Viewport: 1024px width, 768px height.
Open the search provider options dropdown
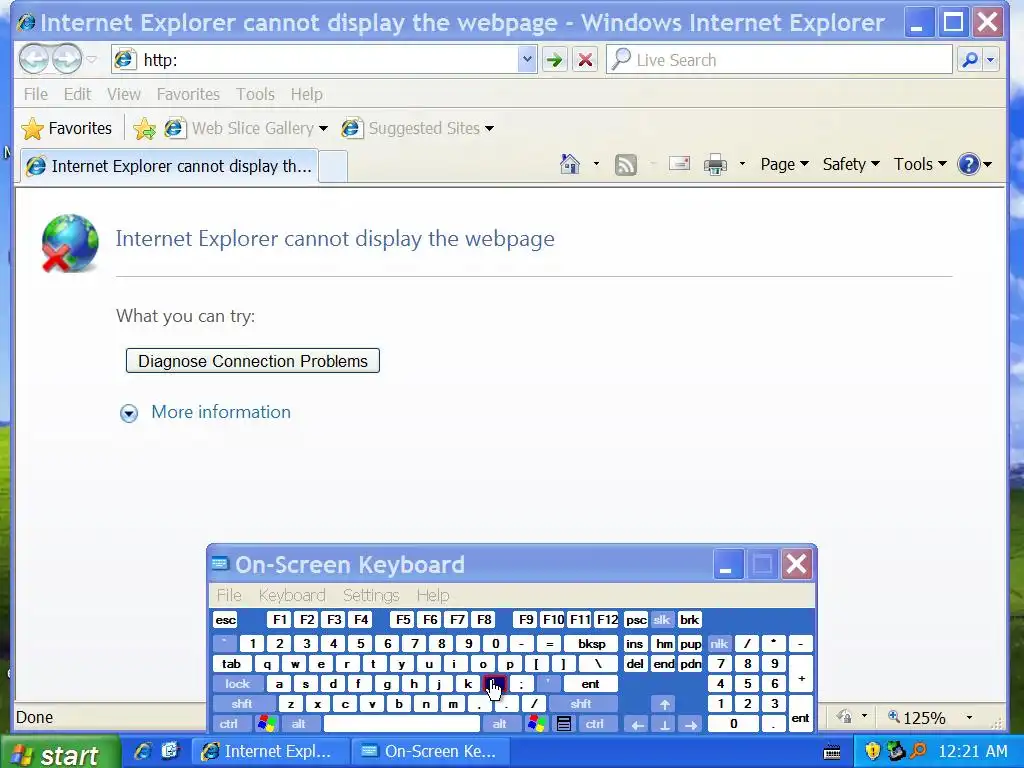click(x=991, y=60)
